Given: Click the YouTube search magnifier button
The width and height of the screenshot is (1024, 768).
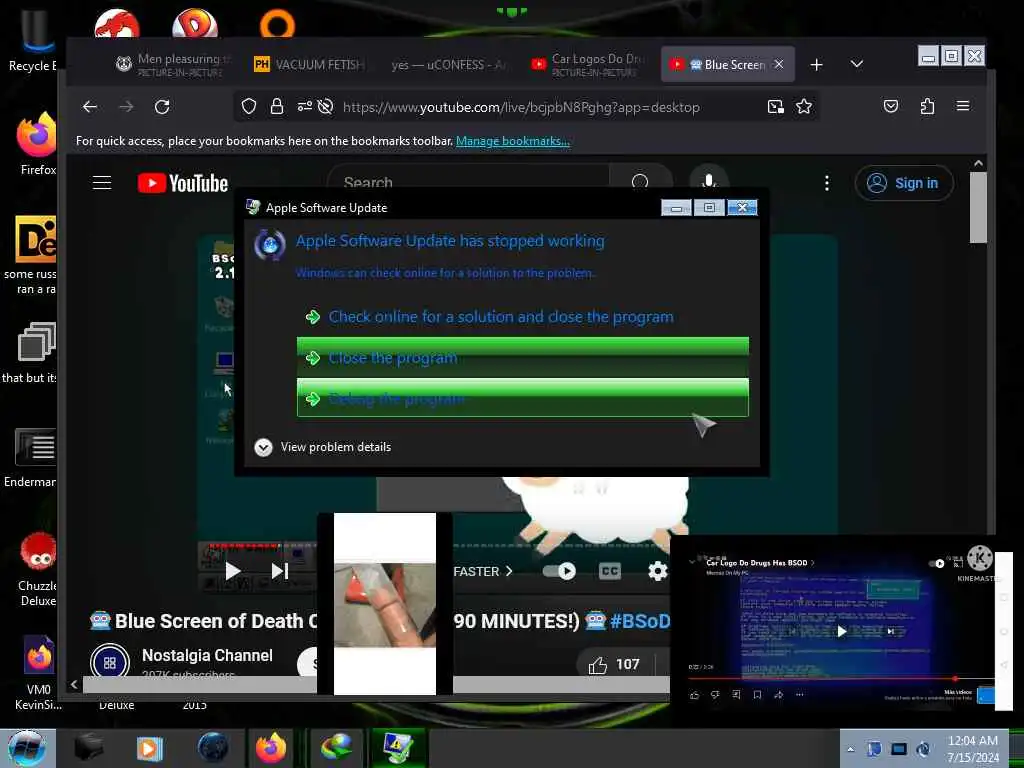Looking at the screenshot, I should tap(641, 182).
